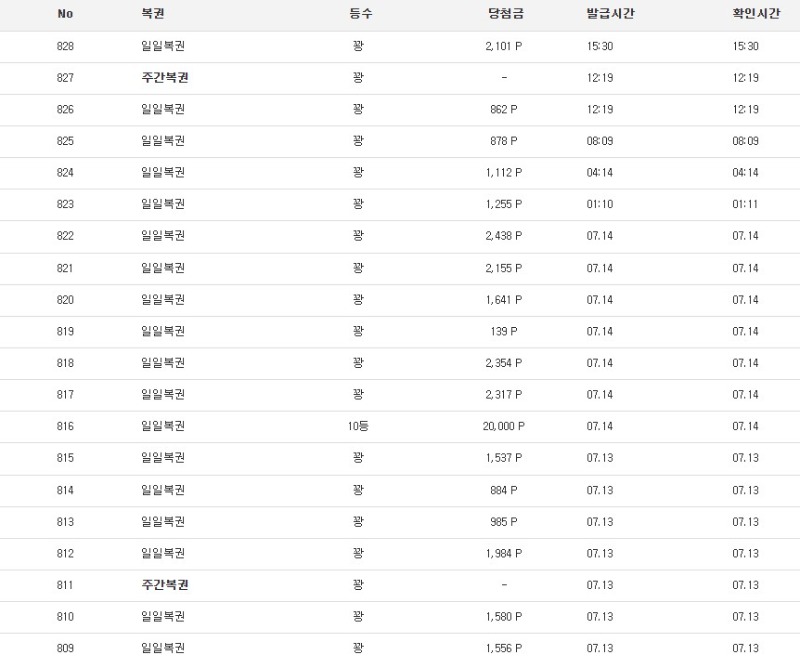Click the 일일복권 entry in row 819

(x=163, y=331)
